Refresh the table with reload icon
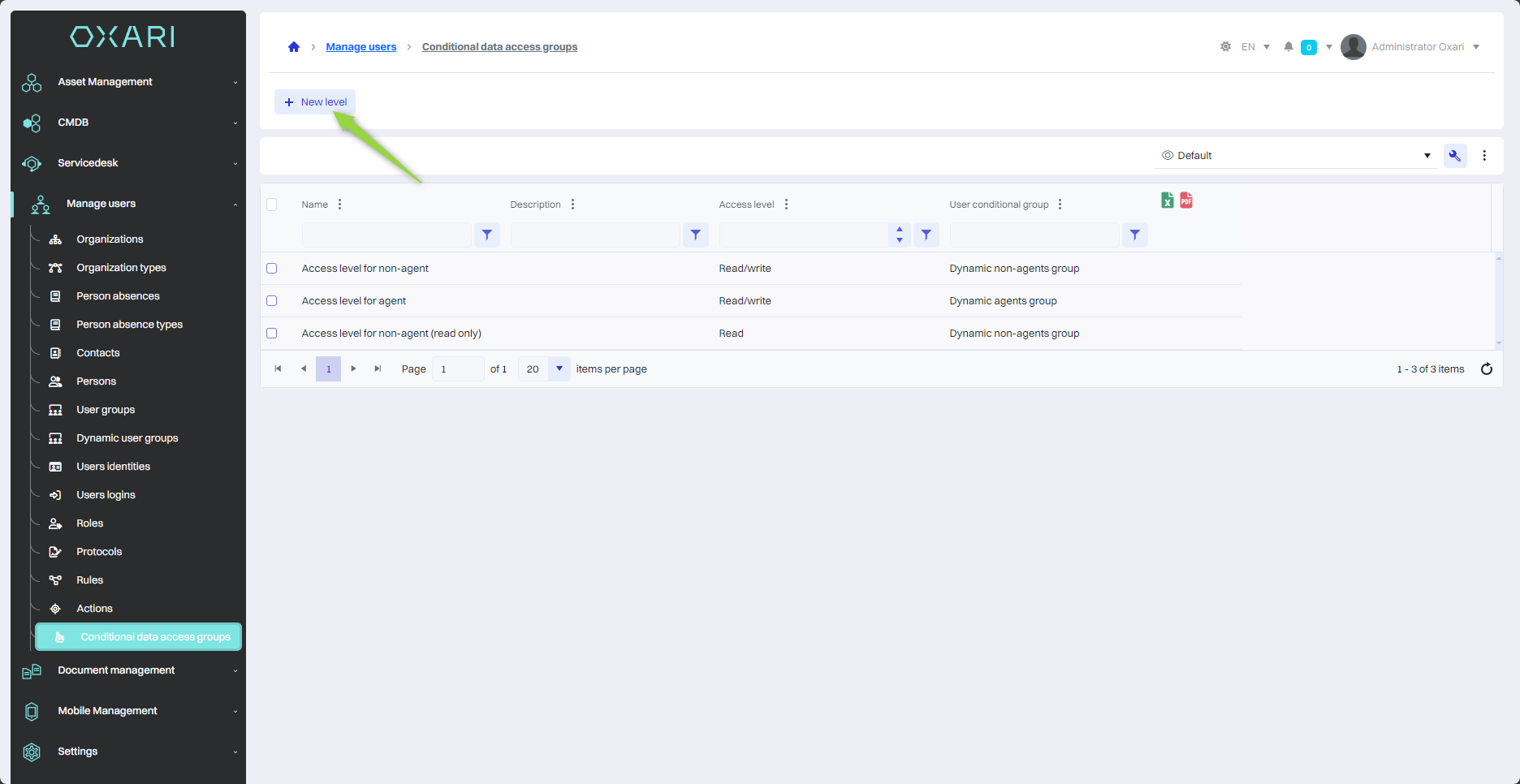Image resolution: width=1520 pixels, height=784 pixels. click(1486, 369)
